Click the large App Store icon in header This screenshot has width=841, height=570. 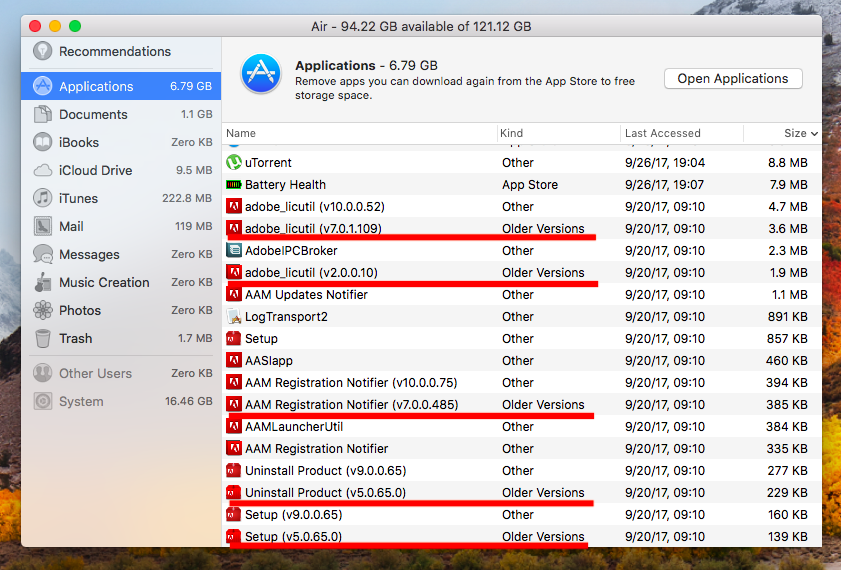tap(261, 74)
